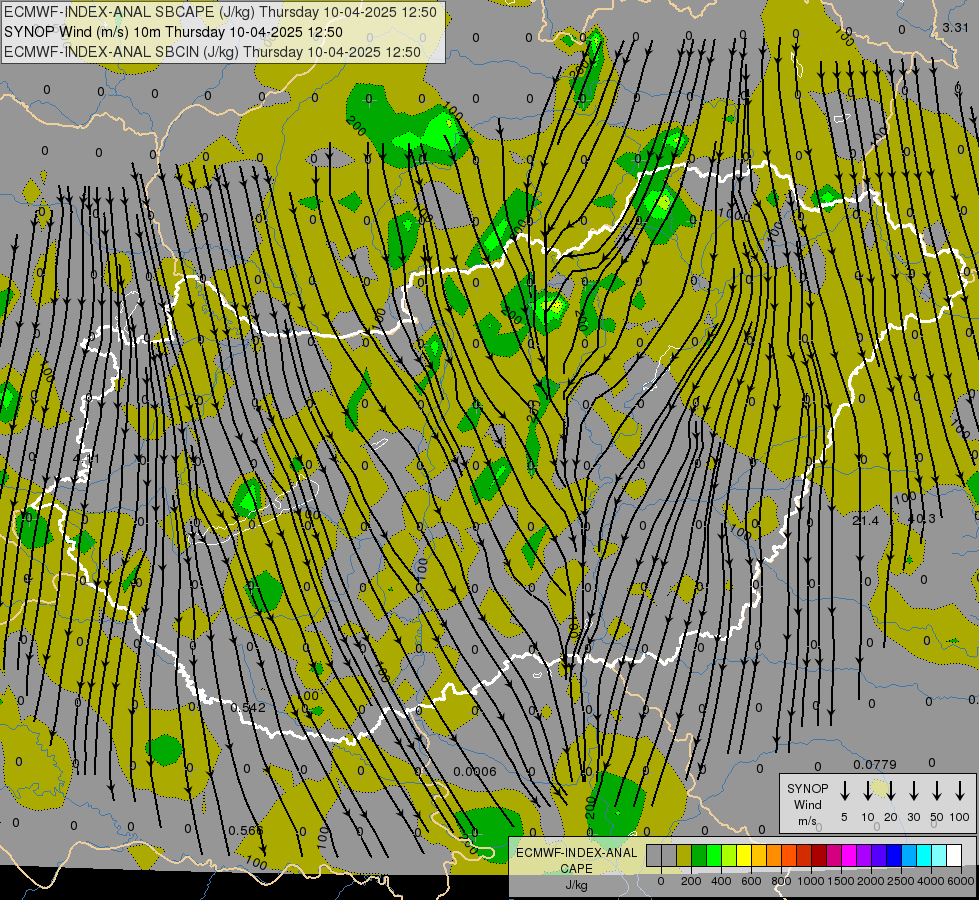Image resolution: width=979 pixels, height=900 pixels.
Task: Click the SBCAPE title line at top
Action: [220, 12]
